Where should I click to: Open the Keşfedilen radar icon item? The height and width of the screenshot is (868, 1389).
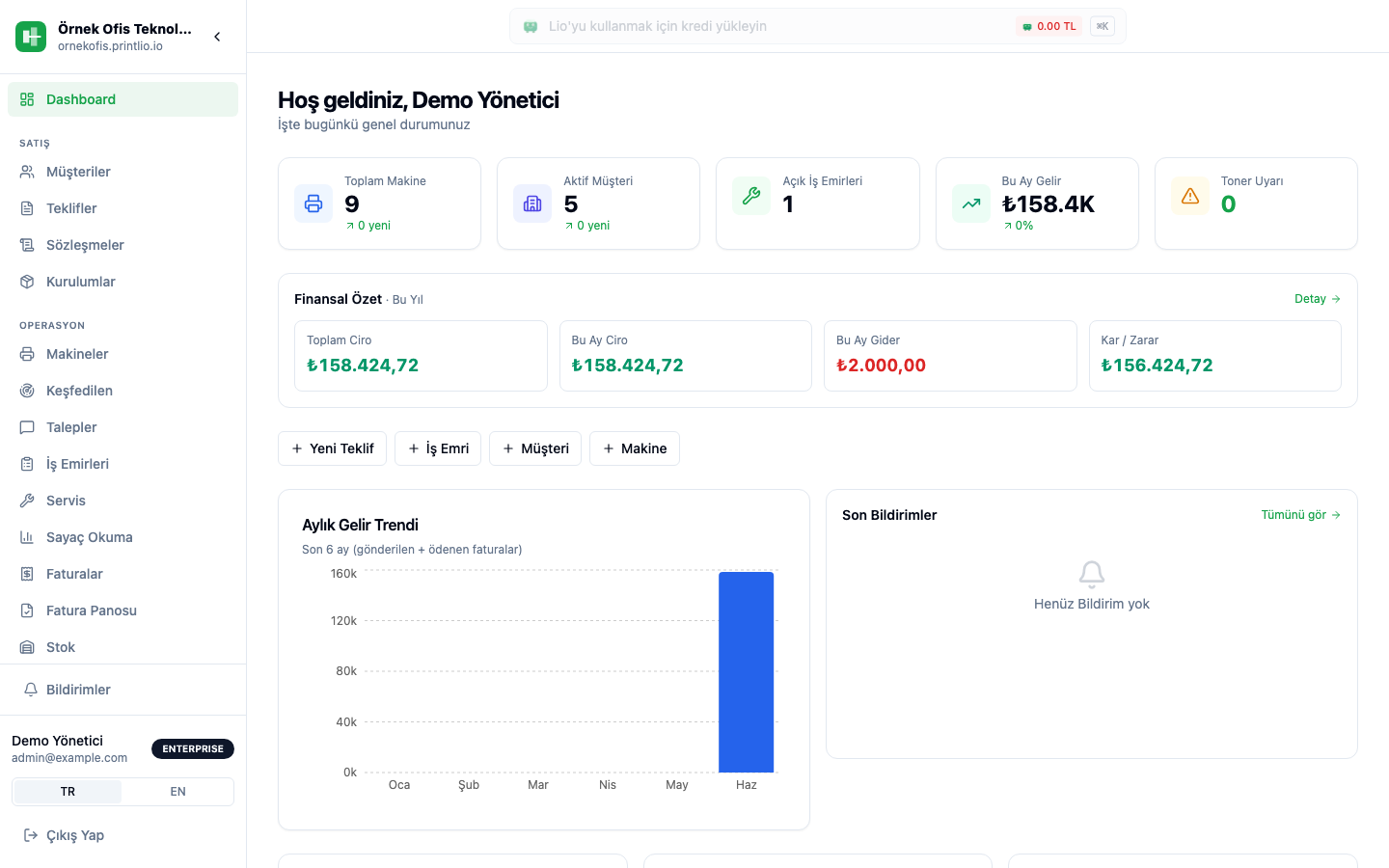click(x=27, y=391)
